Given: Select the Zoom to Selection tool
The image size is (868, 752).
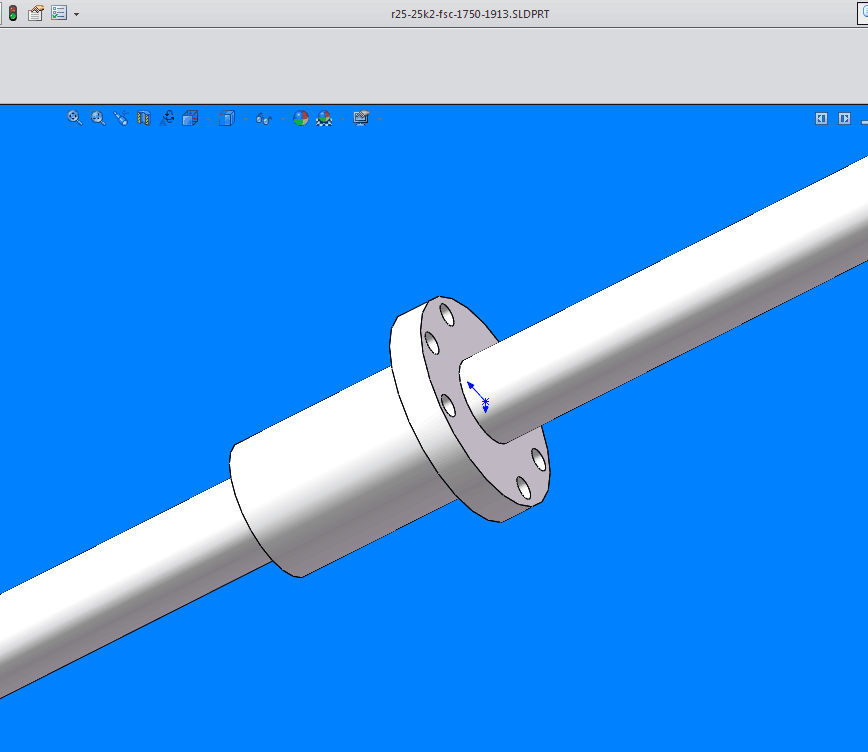Looking at the screenshot, I should point(119,118).
